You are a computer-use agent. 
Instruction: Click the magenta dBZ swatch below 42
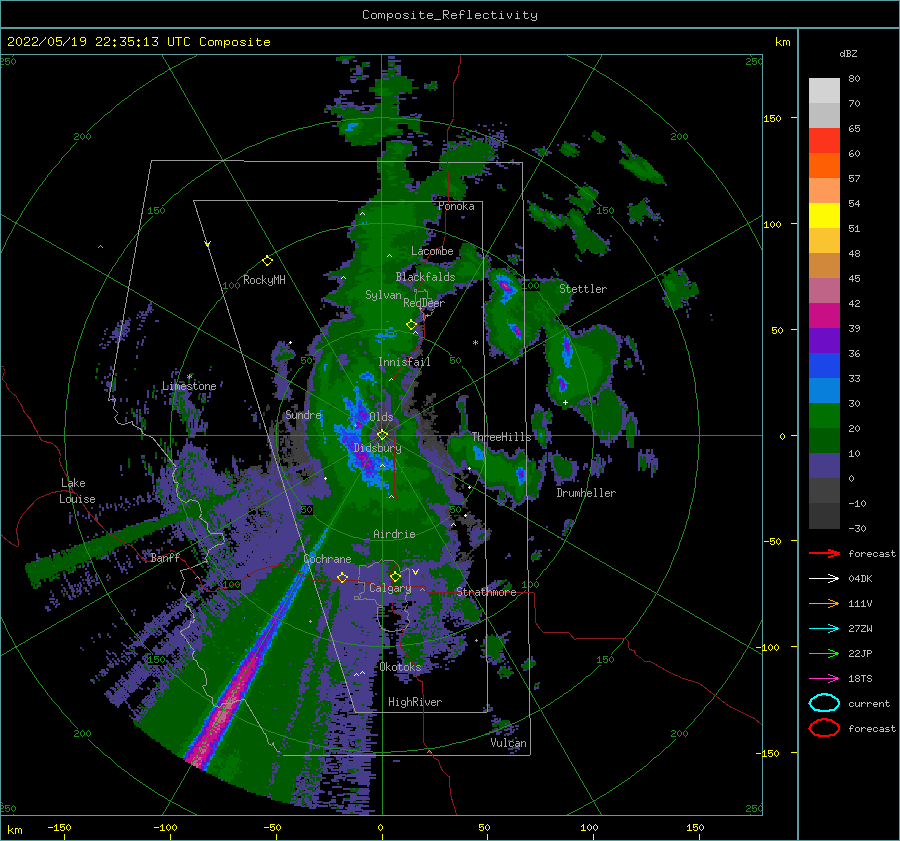tap(824, 316)
